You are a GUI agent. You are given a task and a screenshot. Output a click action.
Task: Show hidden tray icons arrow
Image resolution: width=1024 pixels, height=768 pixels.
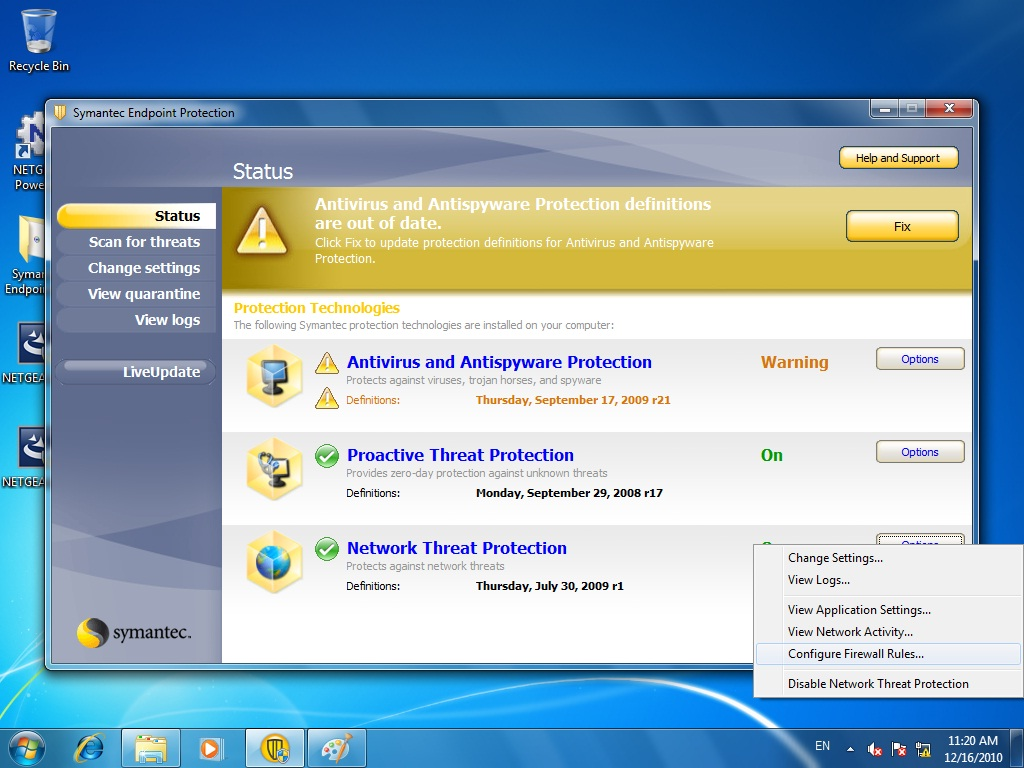[x=850, y=749]
